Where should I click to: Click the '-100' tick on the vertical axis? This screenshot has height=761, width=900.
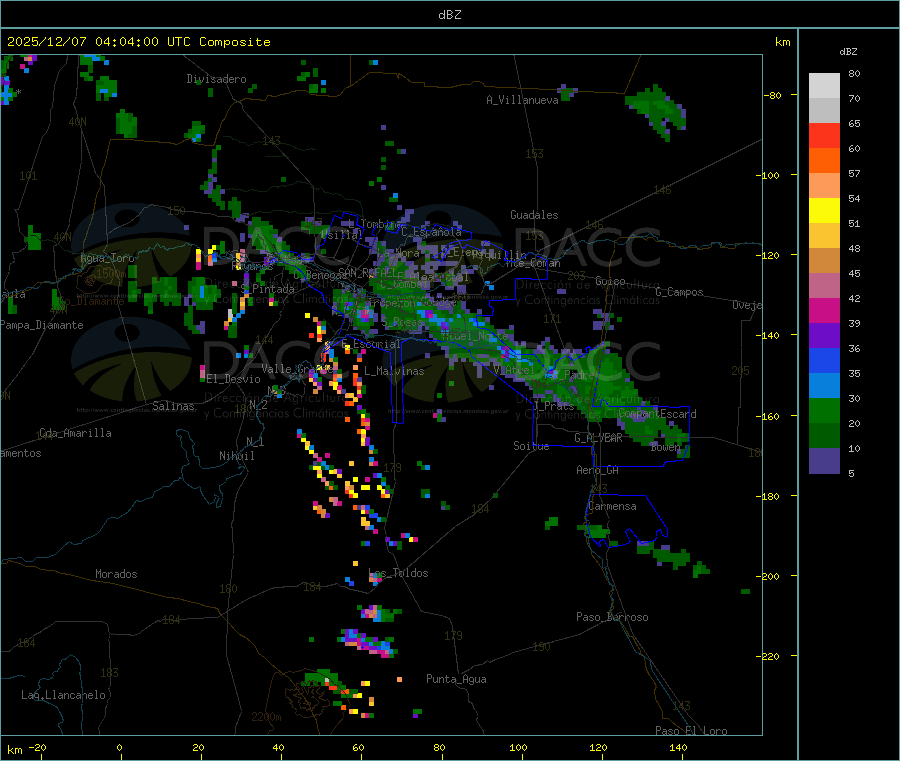point(767,175)
